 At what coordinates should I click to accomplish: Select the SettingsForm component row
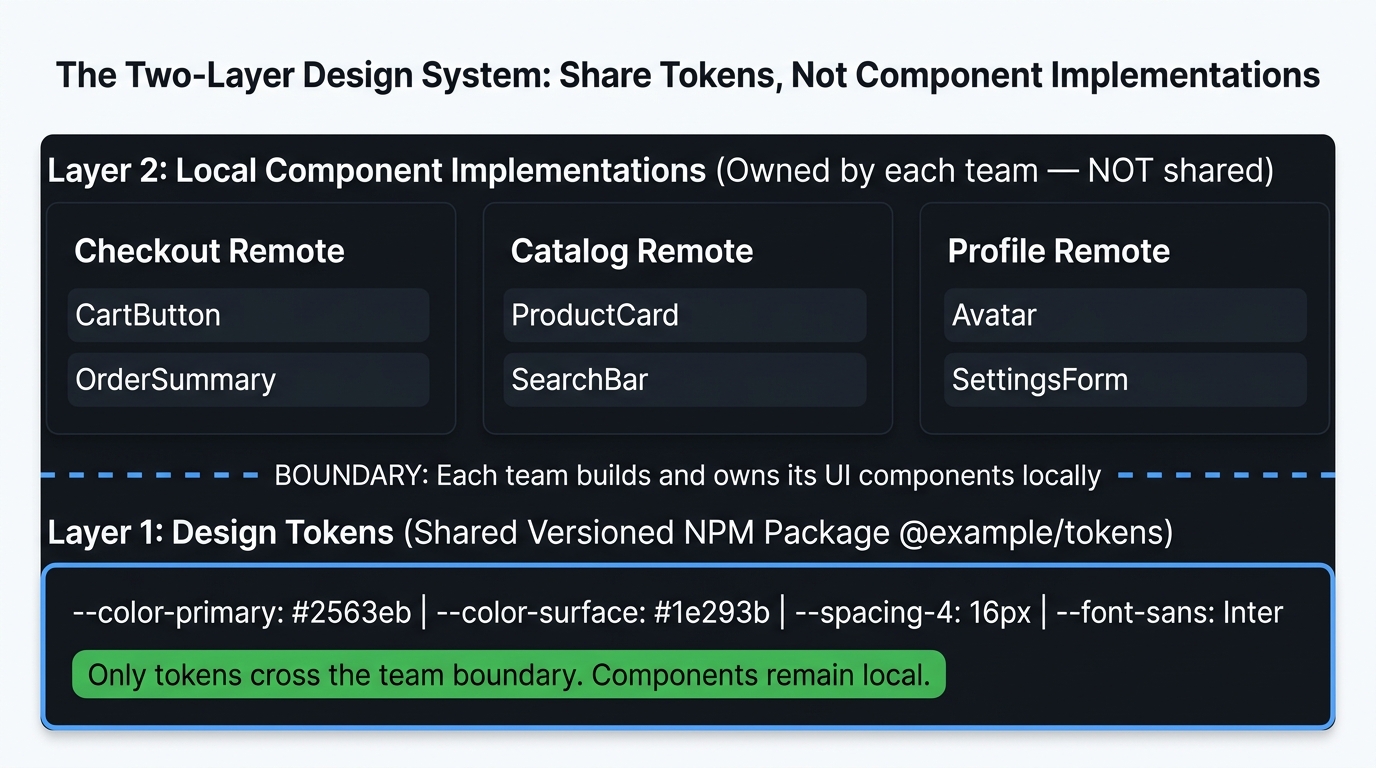1125,380
